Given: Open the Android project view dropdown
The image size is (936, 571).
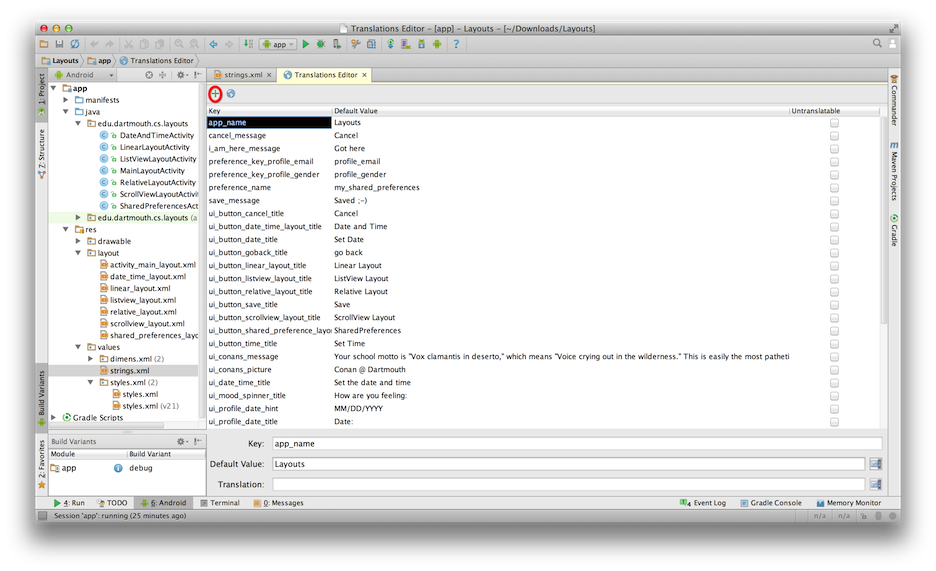Looking at the screenshot, I should tap(84, 75).
